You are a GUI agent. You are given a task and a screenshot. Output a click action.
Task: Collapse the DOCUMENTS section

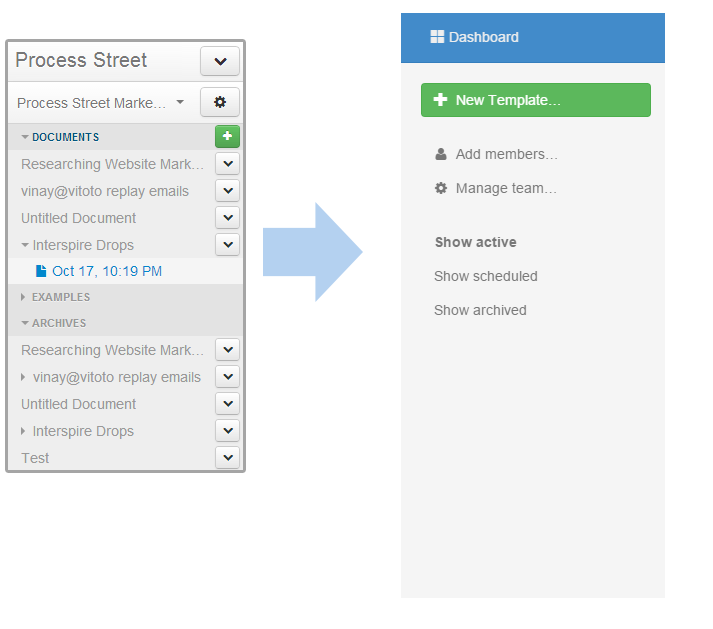[25, 137]
